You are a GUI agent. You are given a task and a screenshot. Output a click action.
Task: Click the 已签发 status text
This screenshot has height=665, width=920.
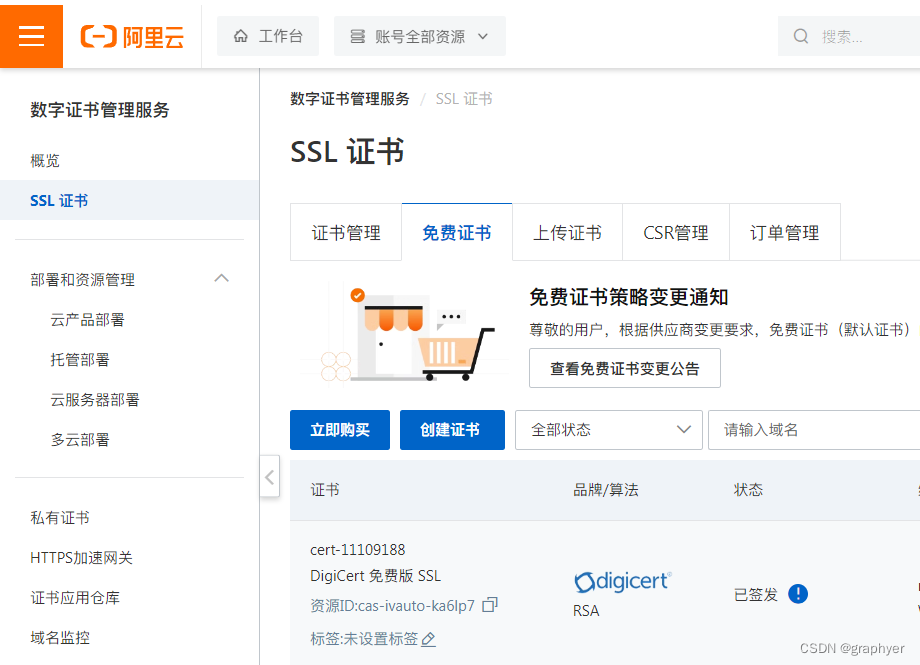tap(756, 595)
